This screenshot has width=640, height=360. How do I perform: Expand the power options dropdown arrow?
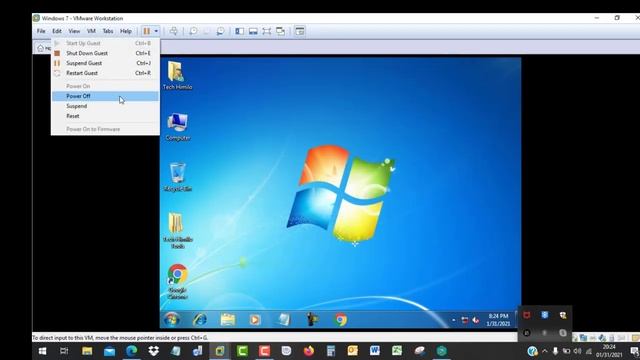pos(156,31)
